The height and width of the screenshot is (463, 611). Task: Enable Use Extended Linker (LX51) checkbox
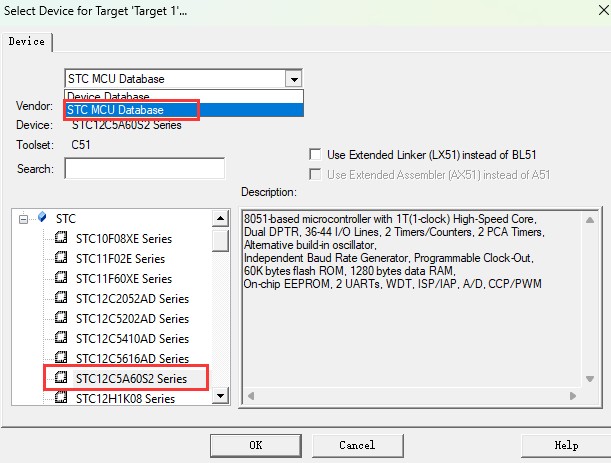[x=315, y=154]
